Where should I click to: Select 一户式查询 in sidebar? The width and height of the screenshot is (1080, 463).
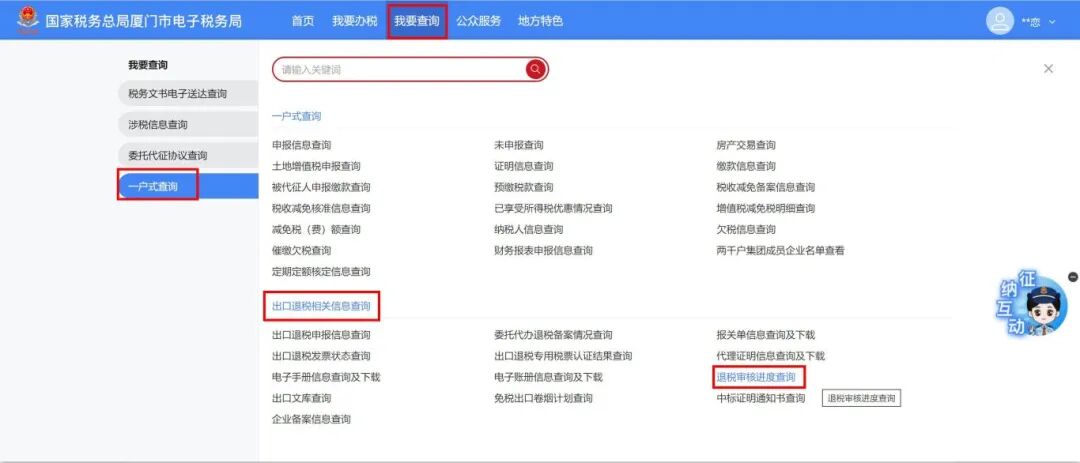point(188,187)
